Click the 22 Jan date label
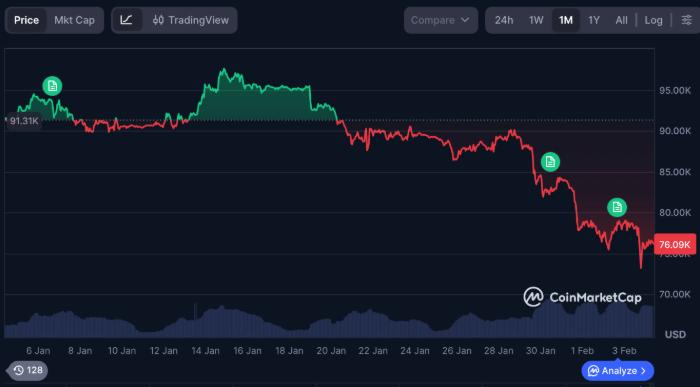This screenshot has height=387, width=700. 373,351
